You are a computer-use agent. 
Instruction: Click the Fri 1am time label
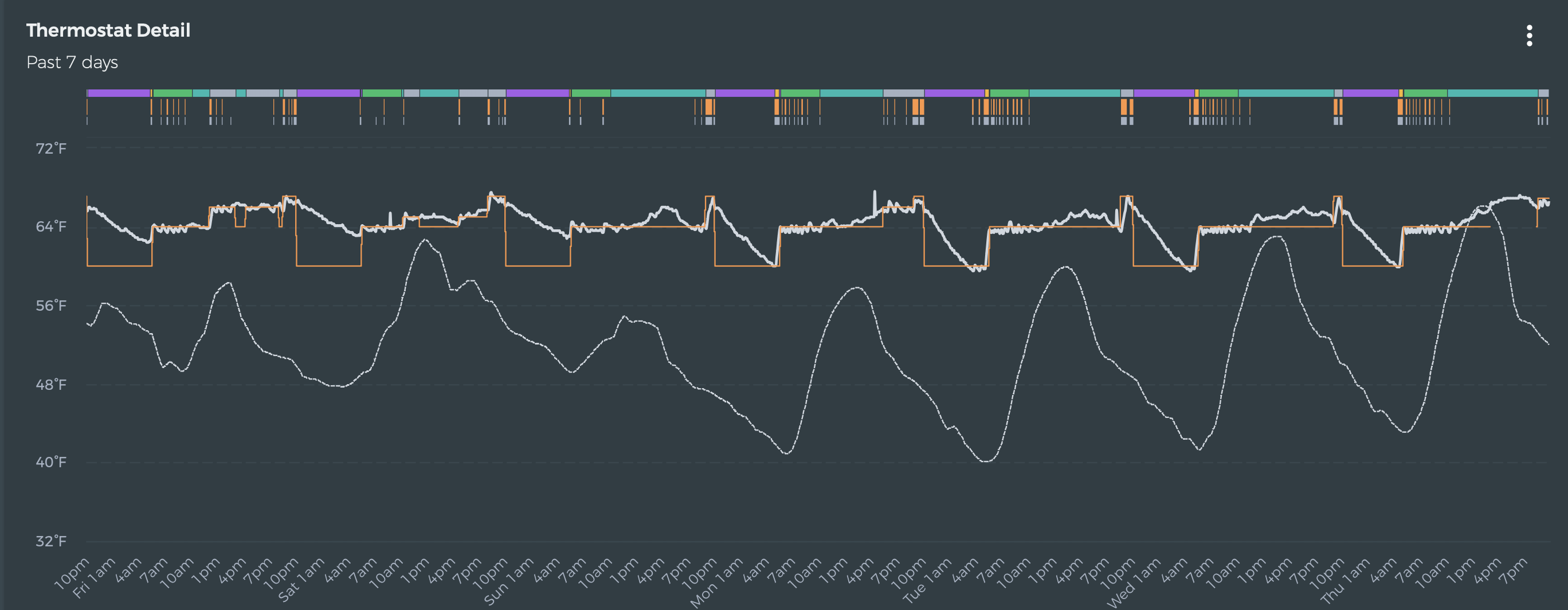95,577
